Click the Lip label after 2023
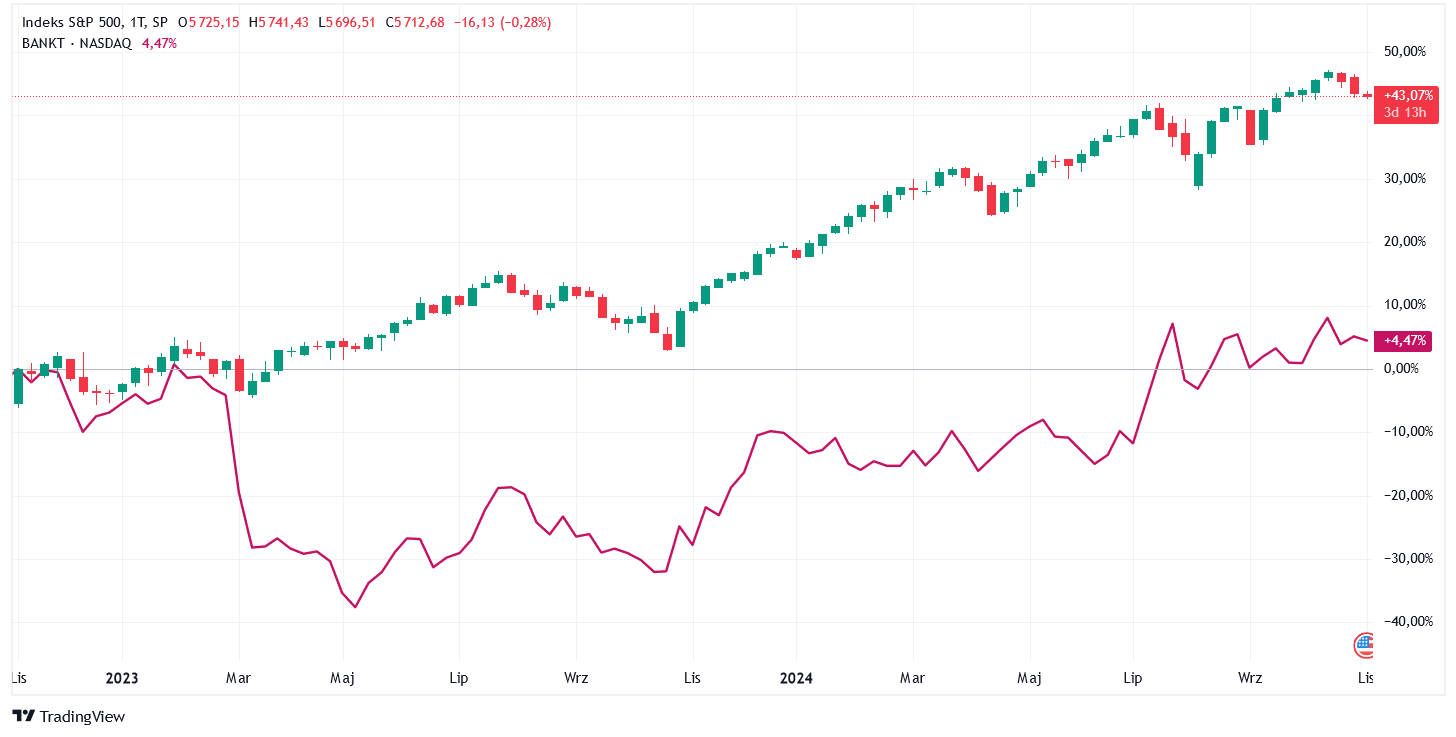 pyautogui.click(x=458, y=678)
